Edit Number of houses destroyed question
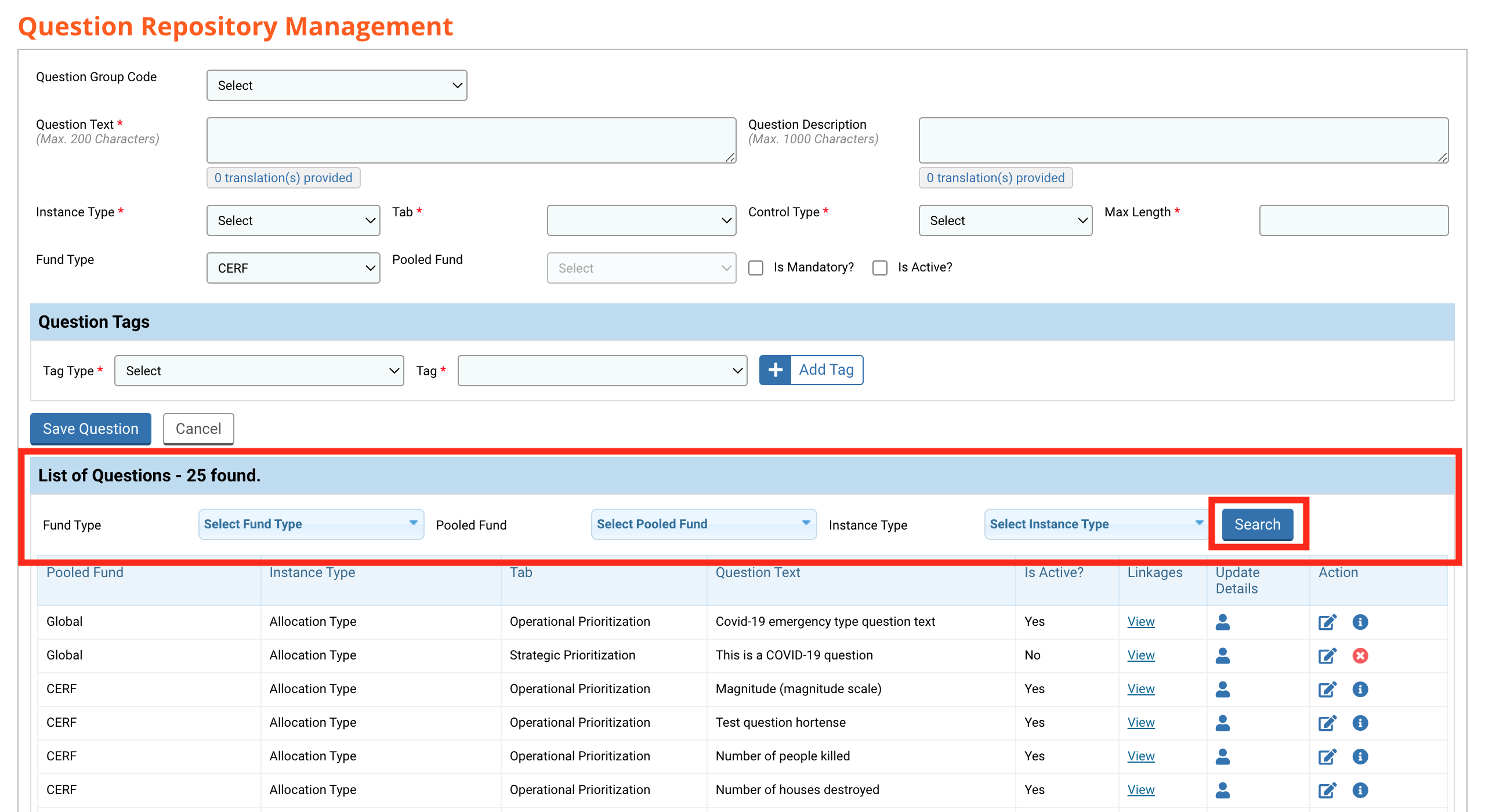Screen dimensions: 1485x812 (1327, 790)
